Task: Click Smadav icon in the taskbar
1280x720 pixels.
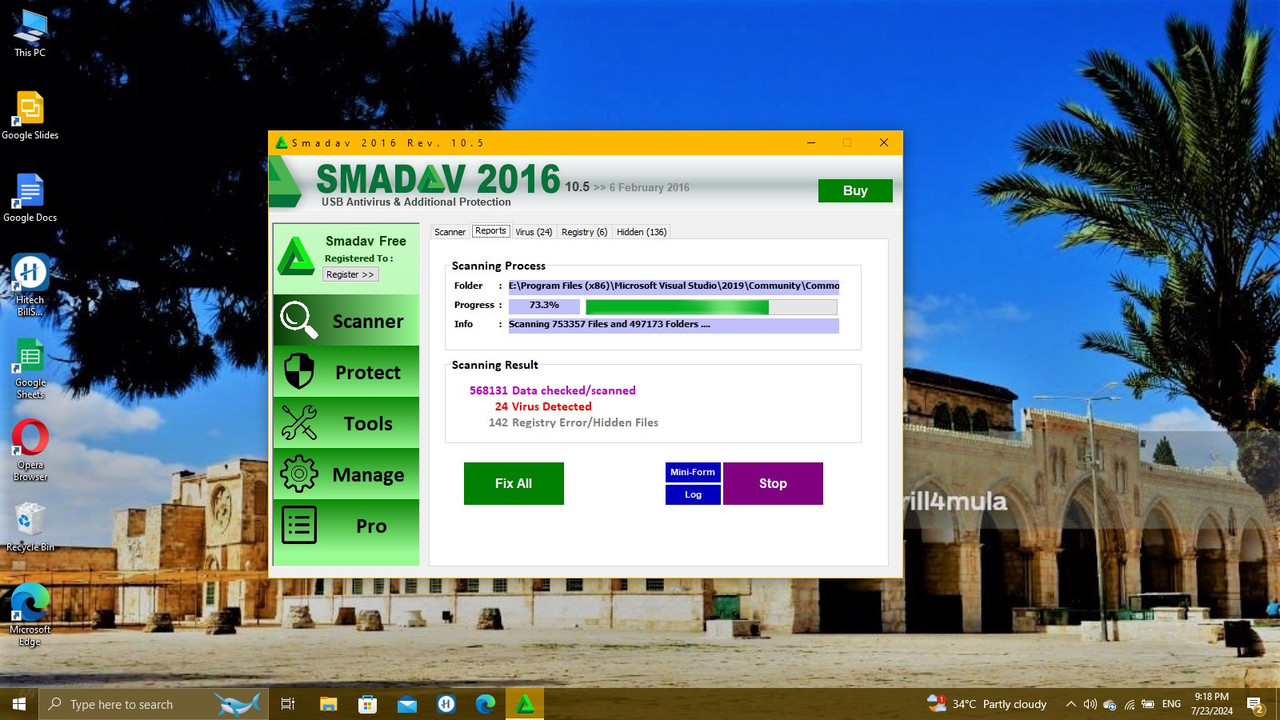Action: tap(524, 704)
